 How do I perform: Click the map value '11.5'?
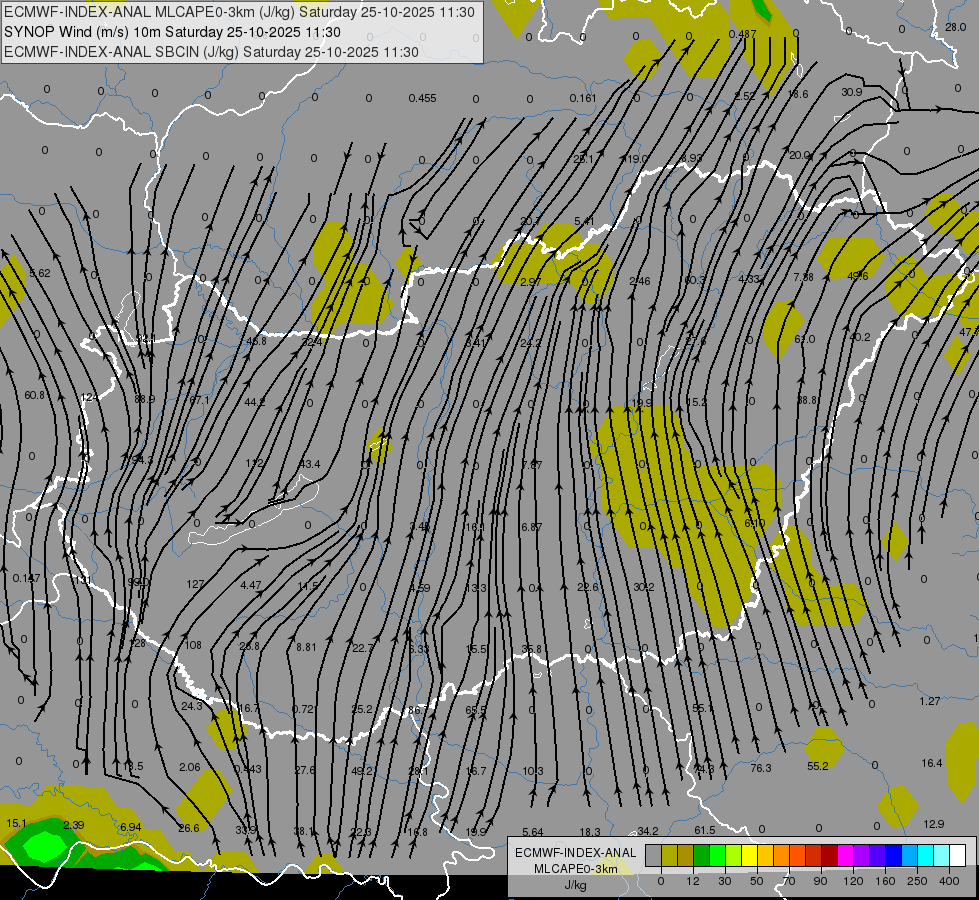click(307, 586)
